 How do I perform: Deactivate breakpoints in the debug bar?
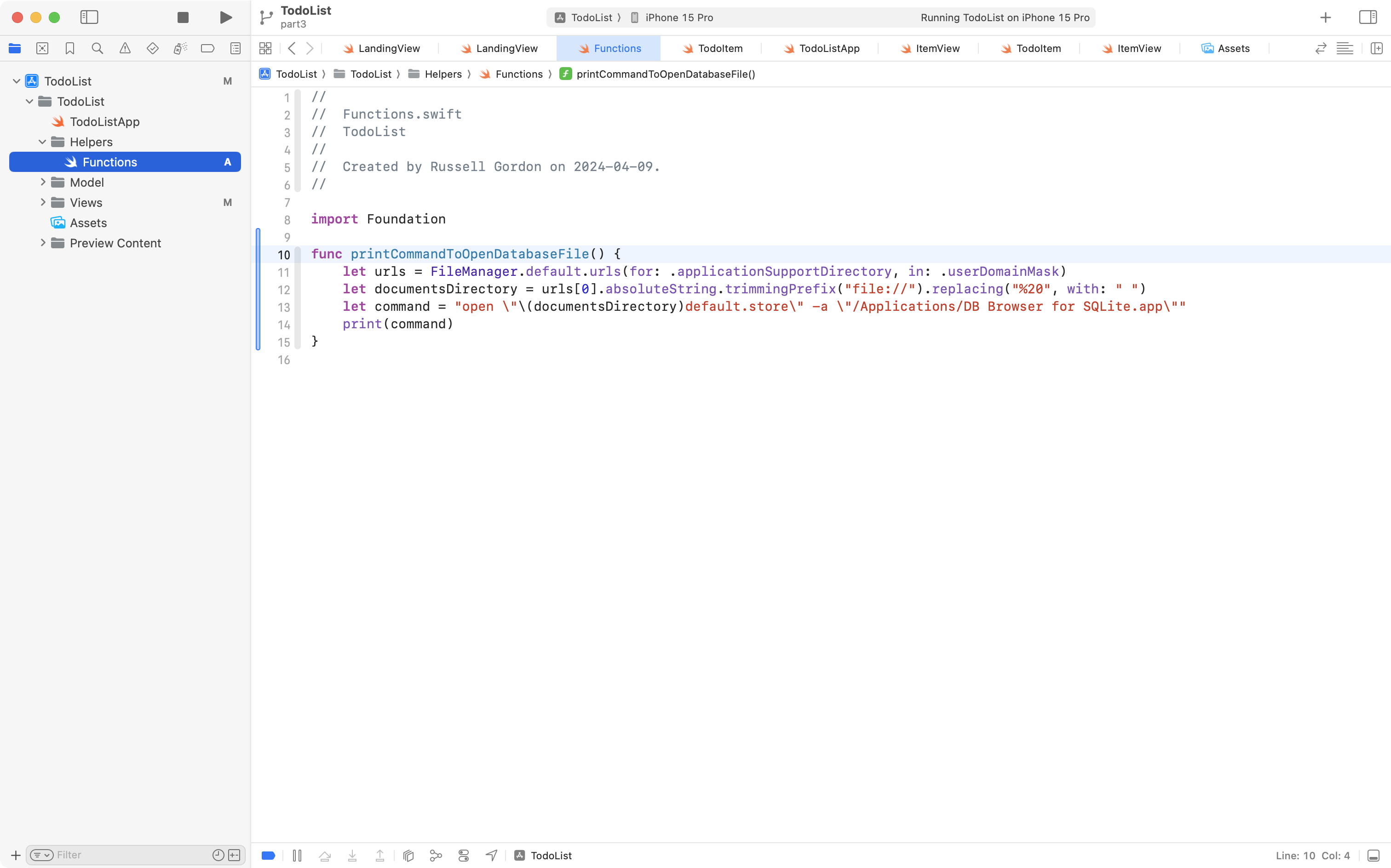tap(268, 855)
